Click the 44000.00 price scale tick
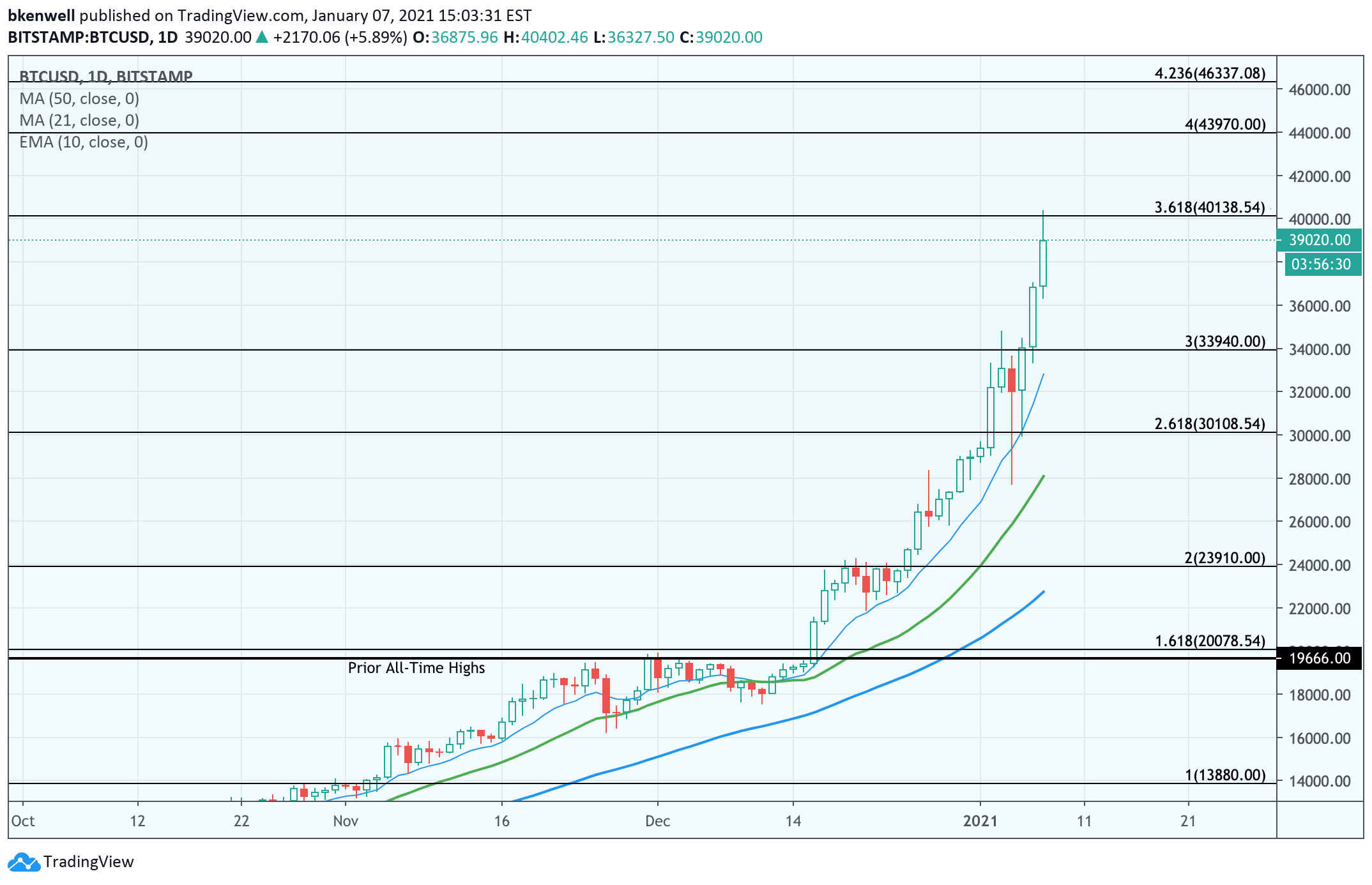This screenshot has height=885, width=1372. 1319,133
